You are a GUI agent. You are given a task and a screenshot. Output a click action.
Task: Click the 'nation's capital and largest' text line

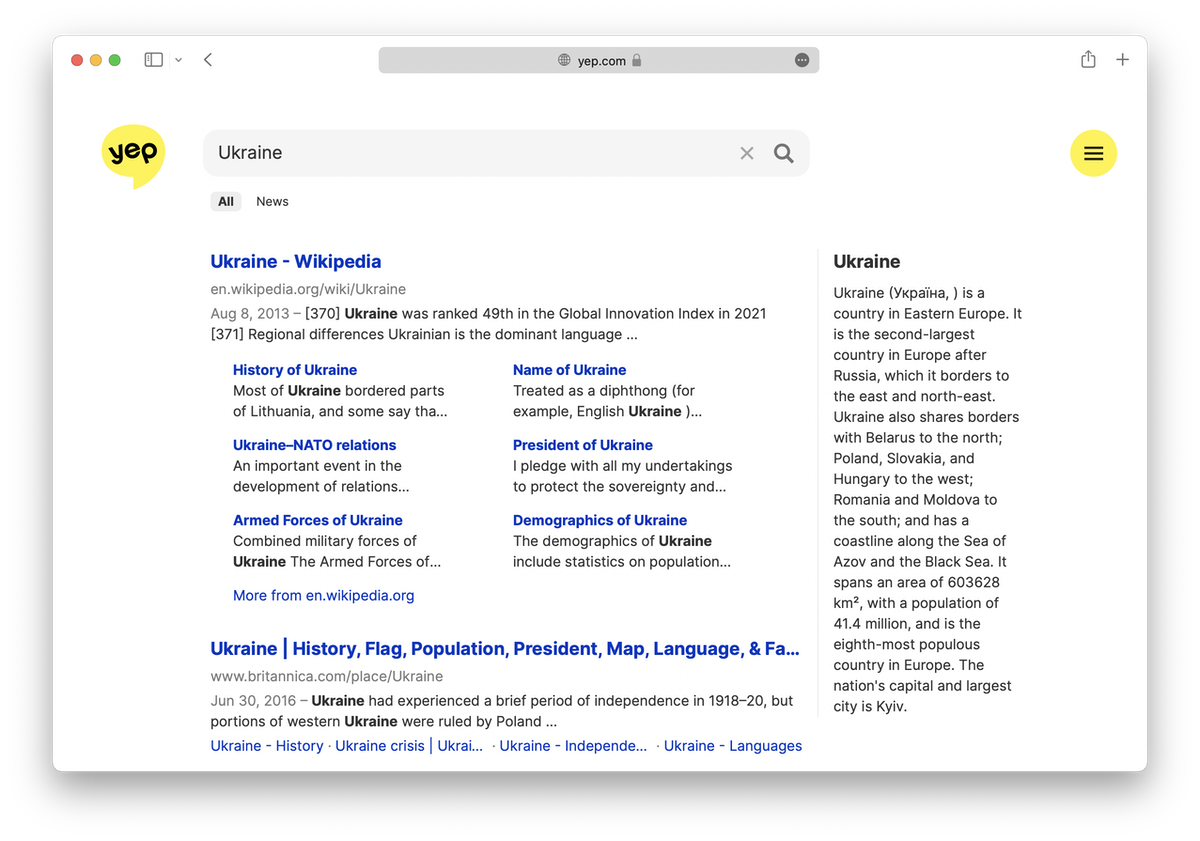pos(923,686)
